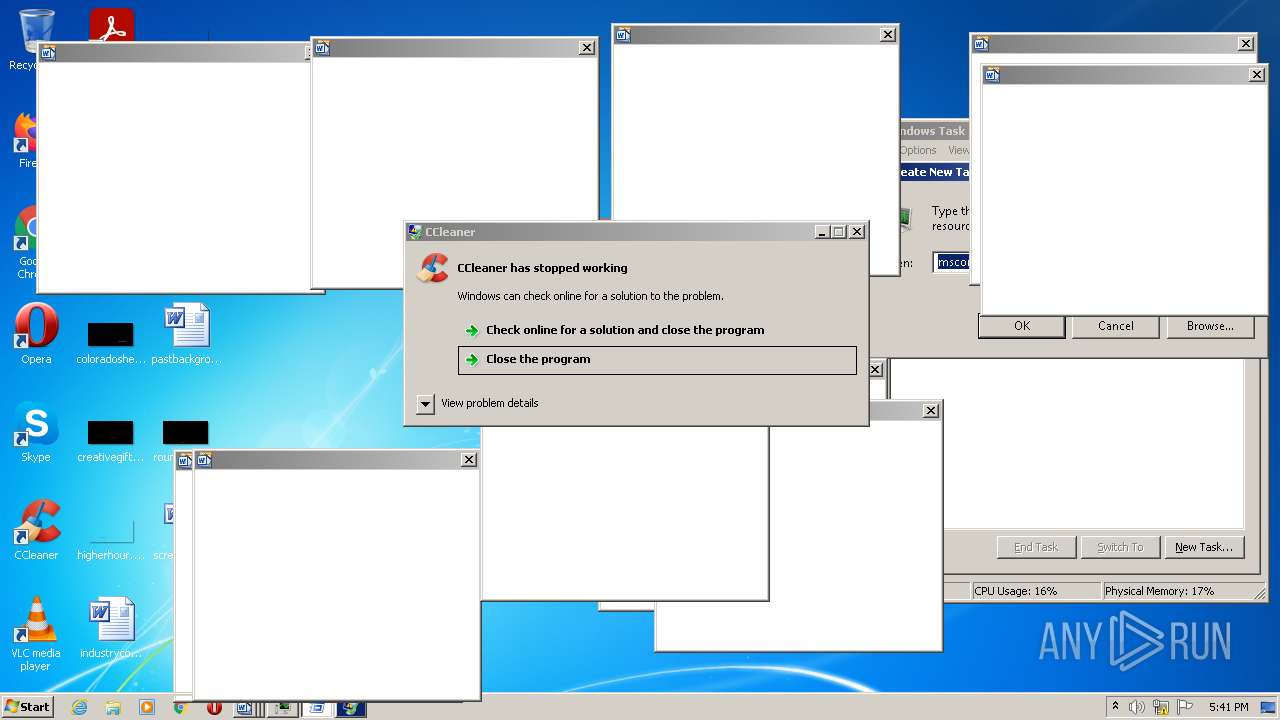Click the 5:41 PM clock
The height and width of the screenshot is (720, 1280).
coord(1228,707)
